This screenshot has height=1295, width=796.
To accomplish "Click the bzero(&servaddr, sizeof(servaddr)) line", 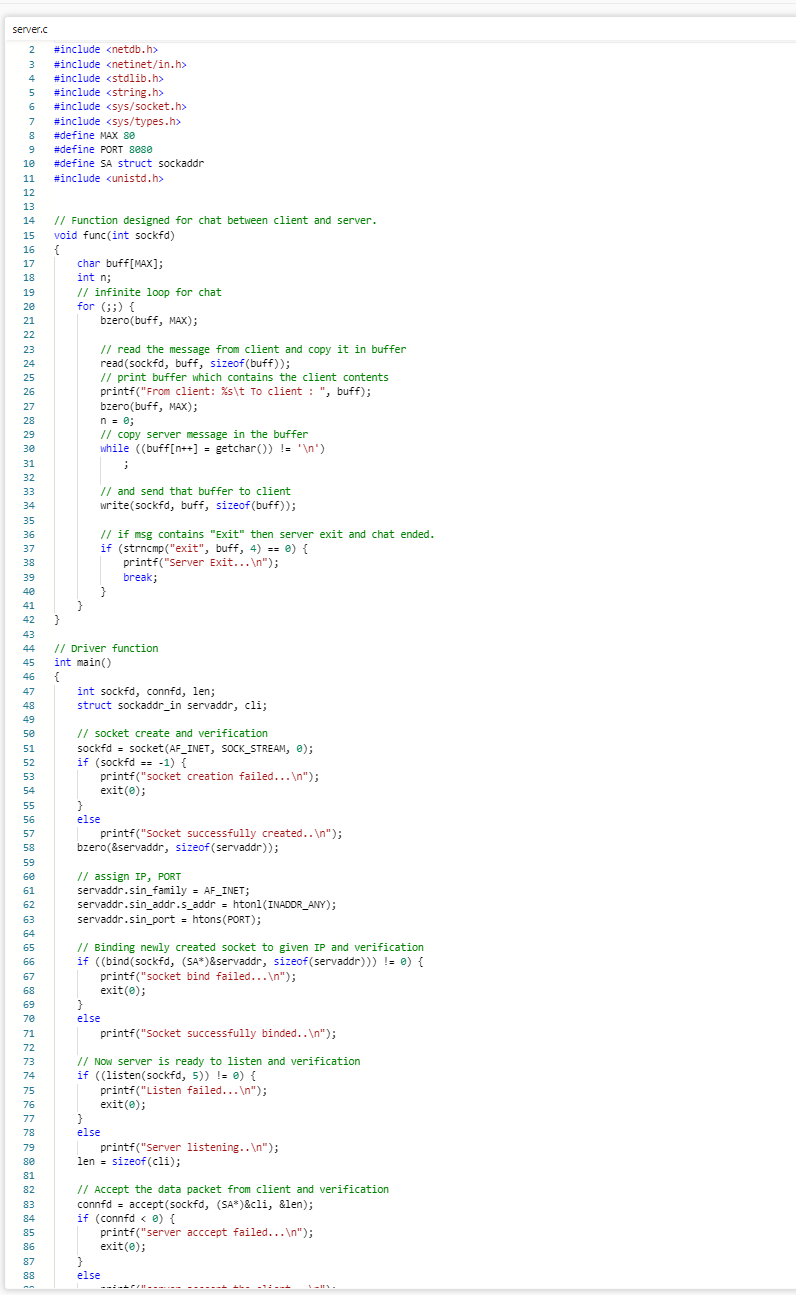I will (x=178, y=847).
